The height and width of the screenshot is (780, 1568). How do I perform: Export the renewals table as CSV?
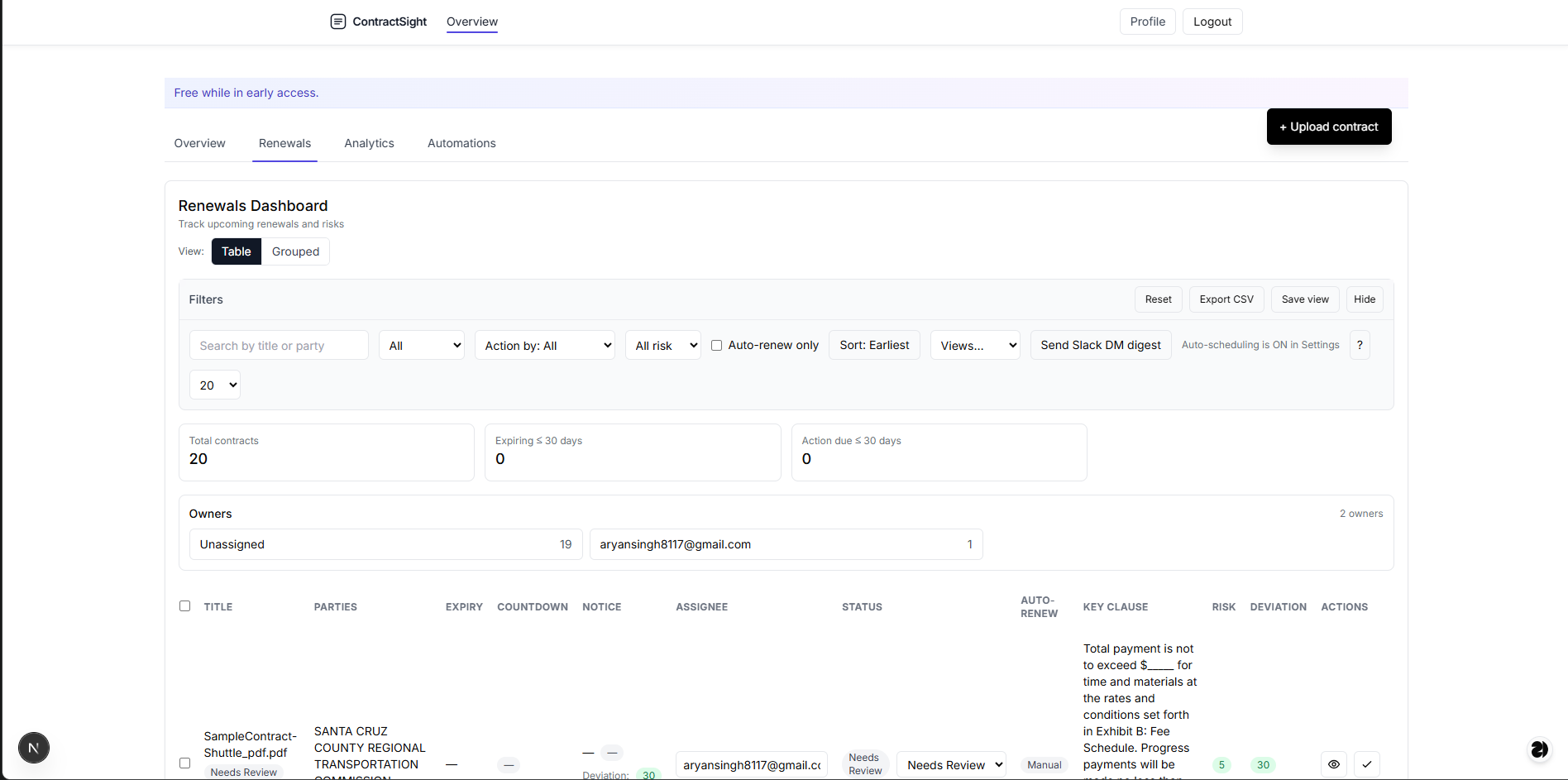[1226, 299]
